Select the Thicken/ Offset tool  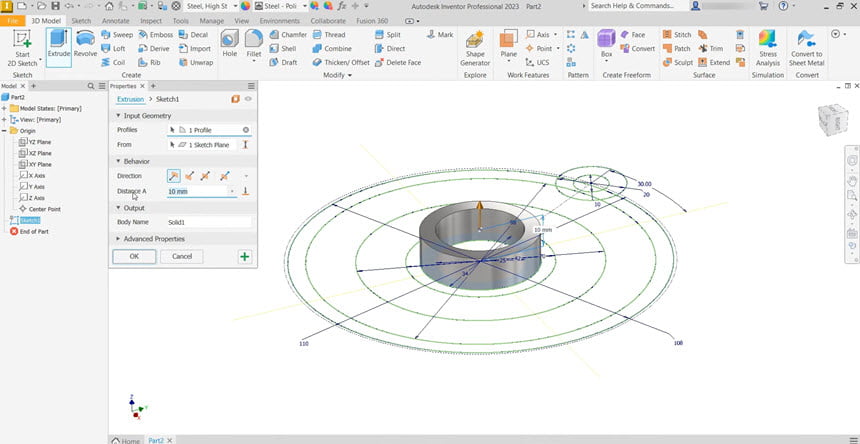[x=341, y=62]
